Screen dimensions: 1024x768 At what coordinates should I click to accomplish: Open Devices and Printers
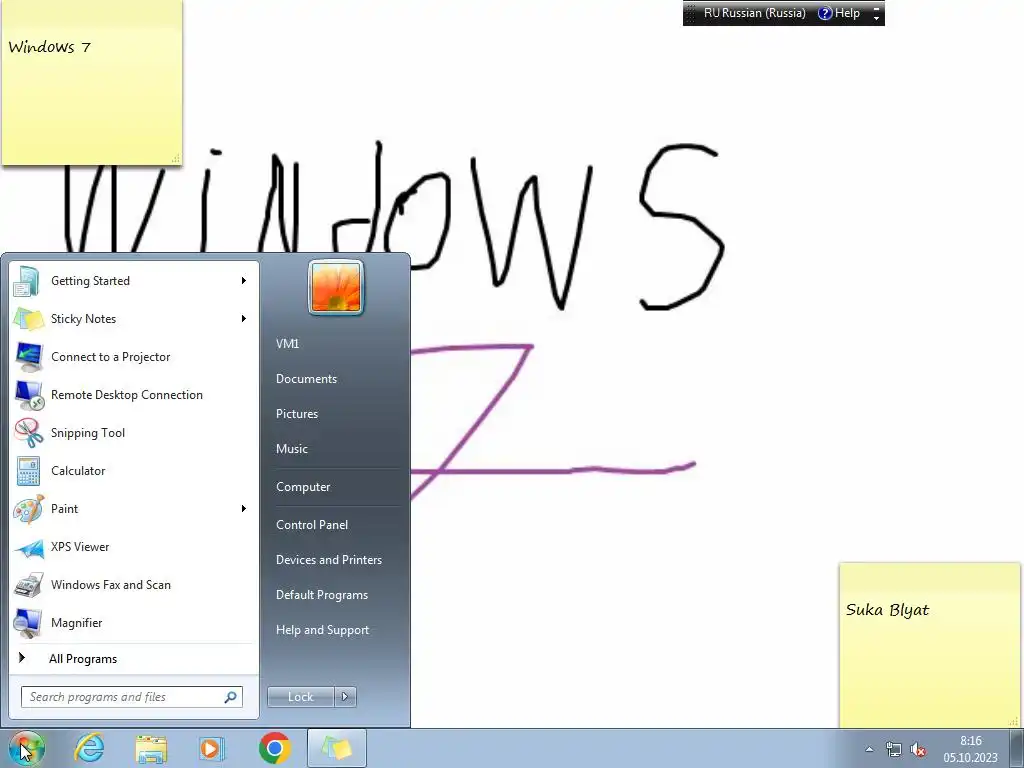pyautogui.click(x=328, y=560)
